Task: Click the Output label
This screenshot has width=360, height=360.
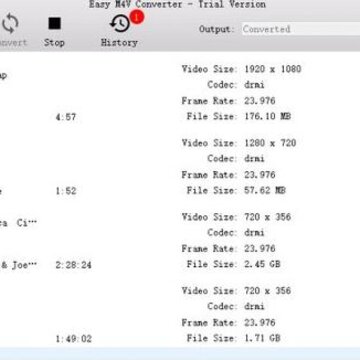Action: (x=217, y=29)
